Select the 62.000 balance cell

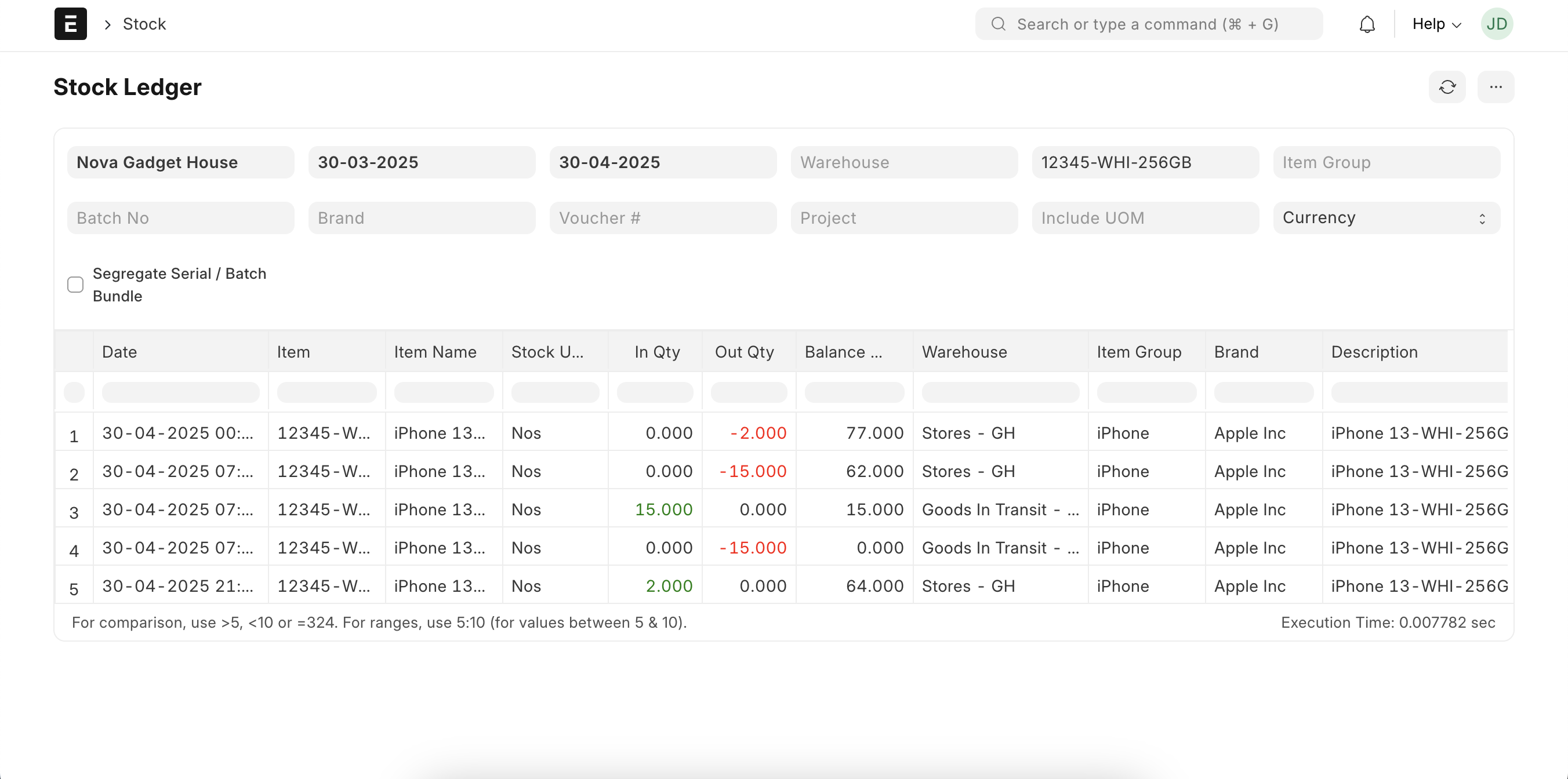click(855, 471)
